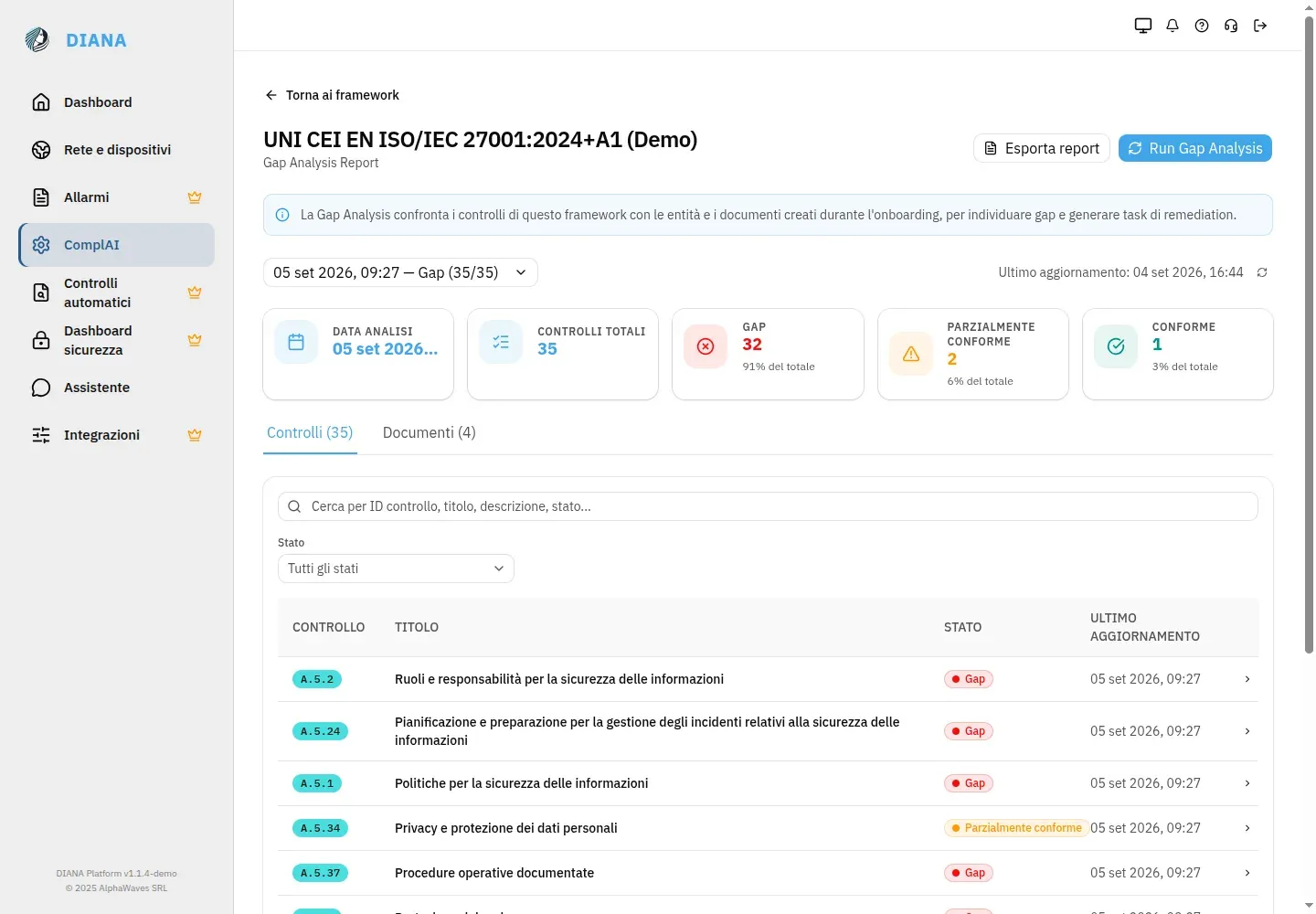Expand row A.5.34 chevron
Screen dimensions: 1316x914
pos(1247,828)
